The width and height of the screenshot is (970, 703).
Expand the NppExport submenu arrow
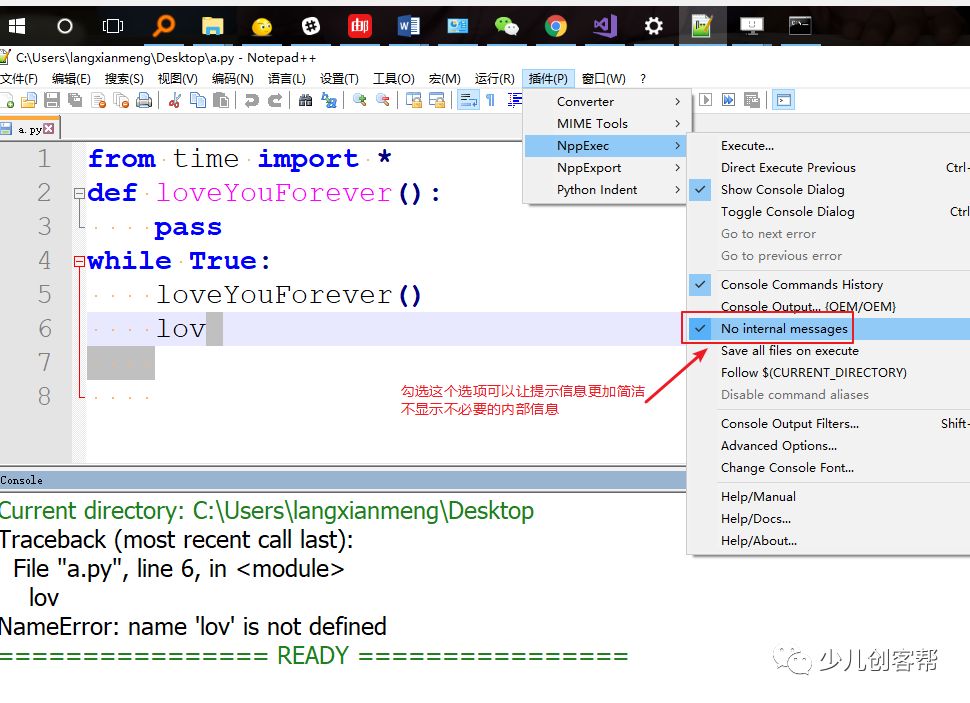[x=677, y=168]
